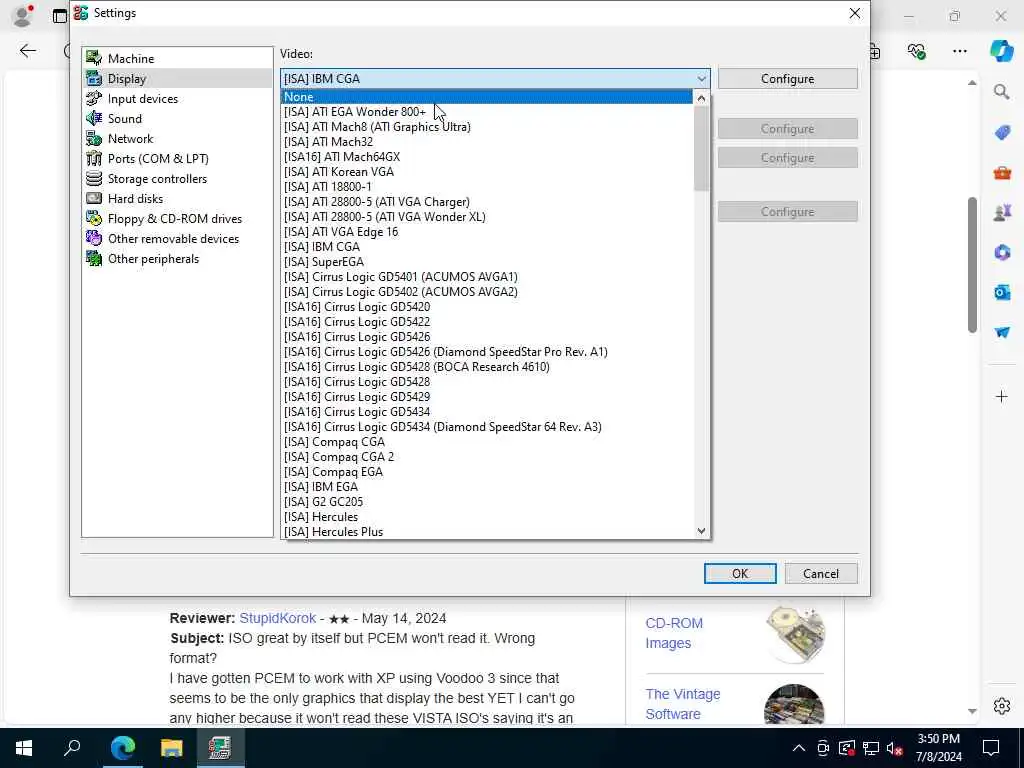
Task: Open Edge sidebar Outlook icon
Action: [x=1002, y=292]
